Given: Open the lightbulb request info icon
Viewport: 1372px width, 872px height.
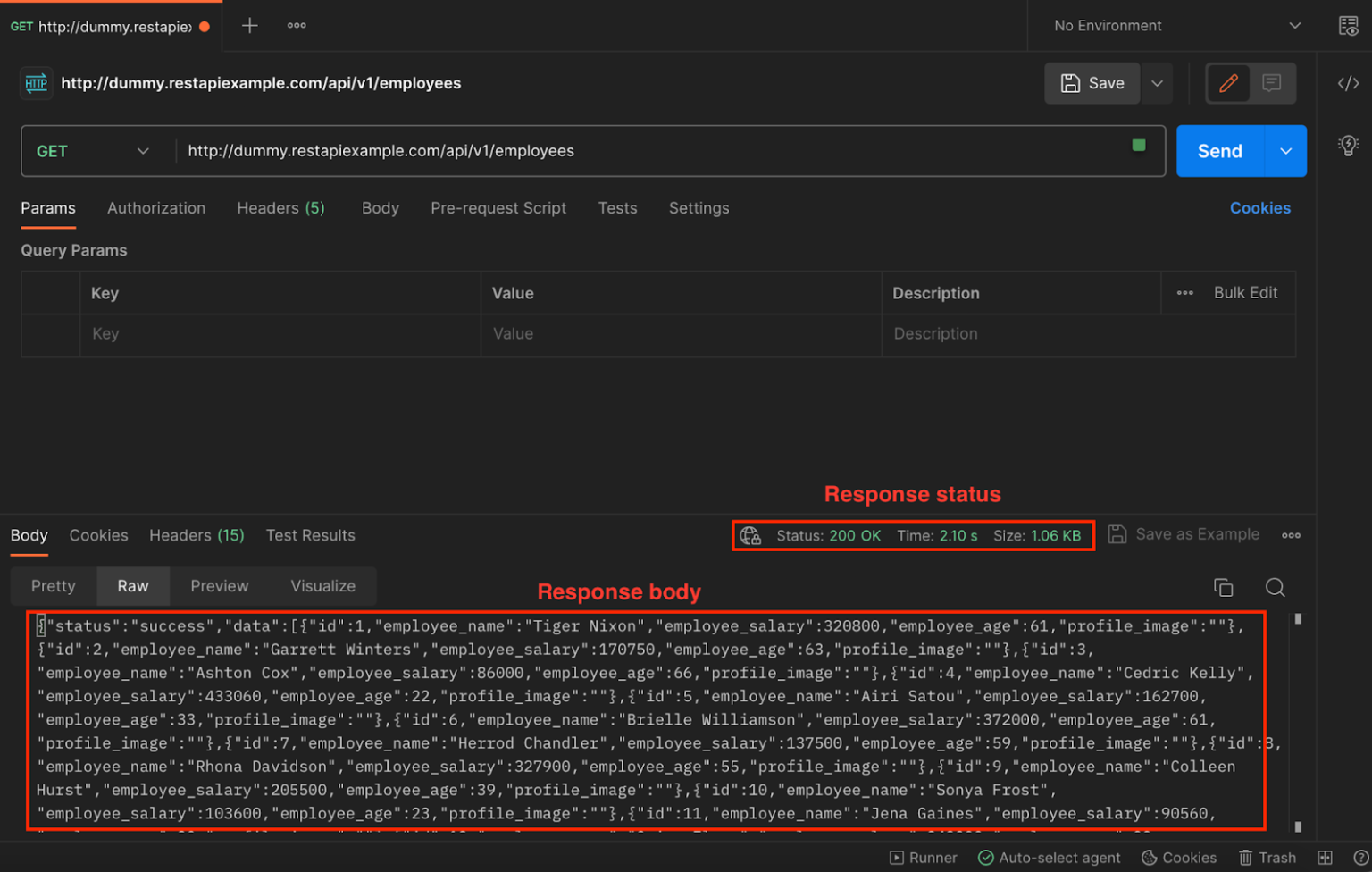Looking at the screenshot, I should point(1348,146).
